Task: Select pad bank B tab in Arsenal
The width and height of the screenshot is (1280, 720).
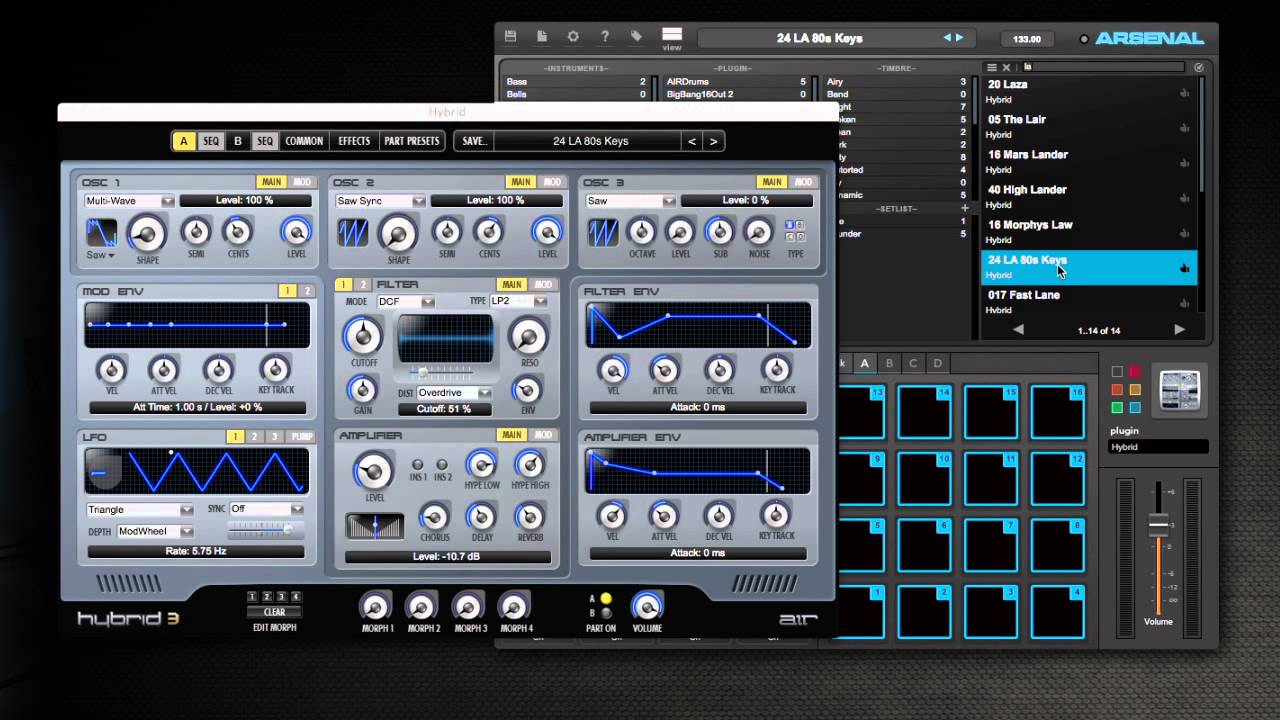Action: 889,363
